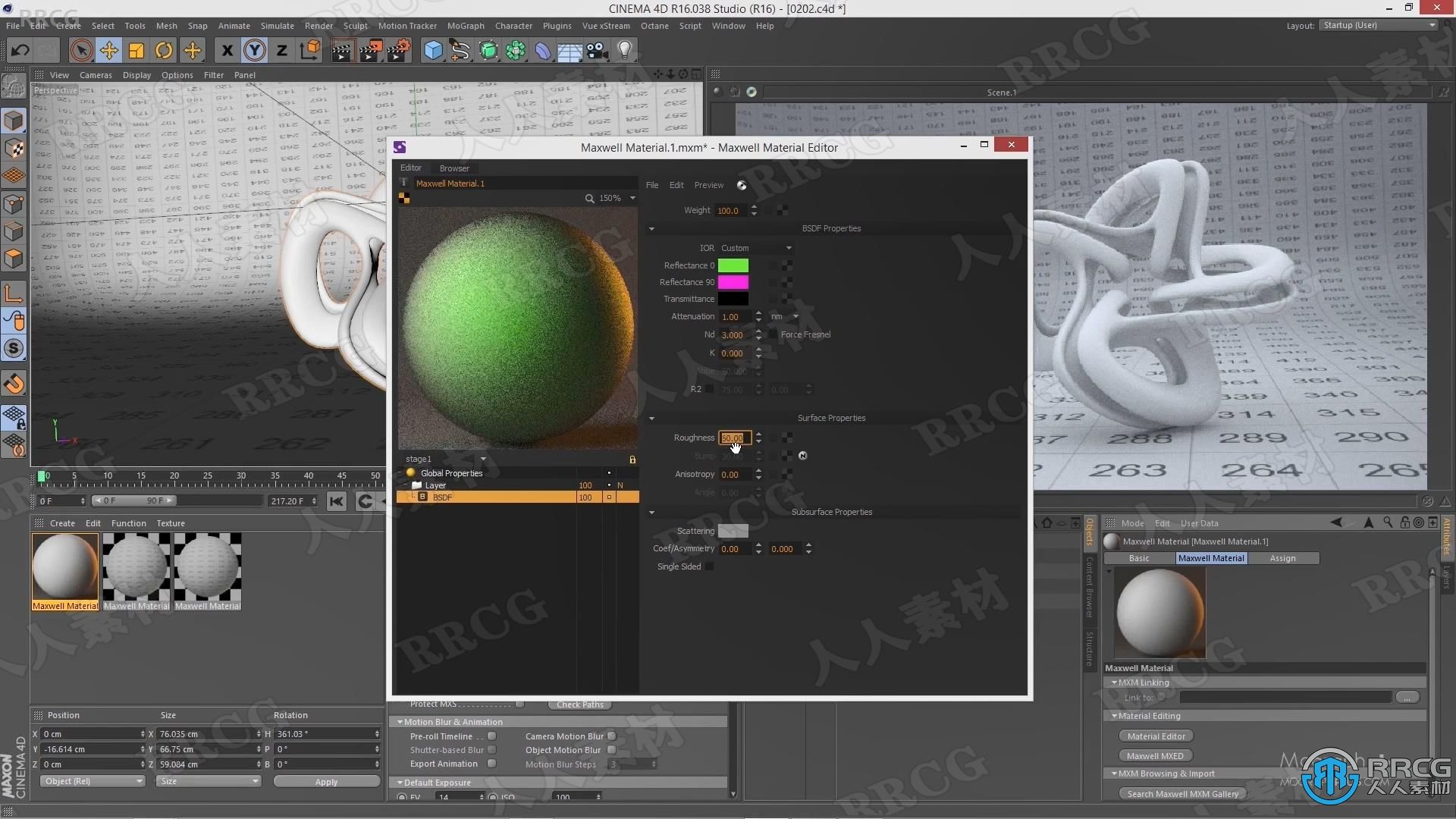This screenshot has height=819, width=1456.
Task: Expand the Subsurface Properties section
Action: coord(651,511)
